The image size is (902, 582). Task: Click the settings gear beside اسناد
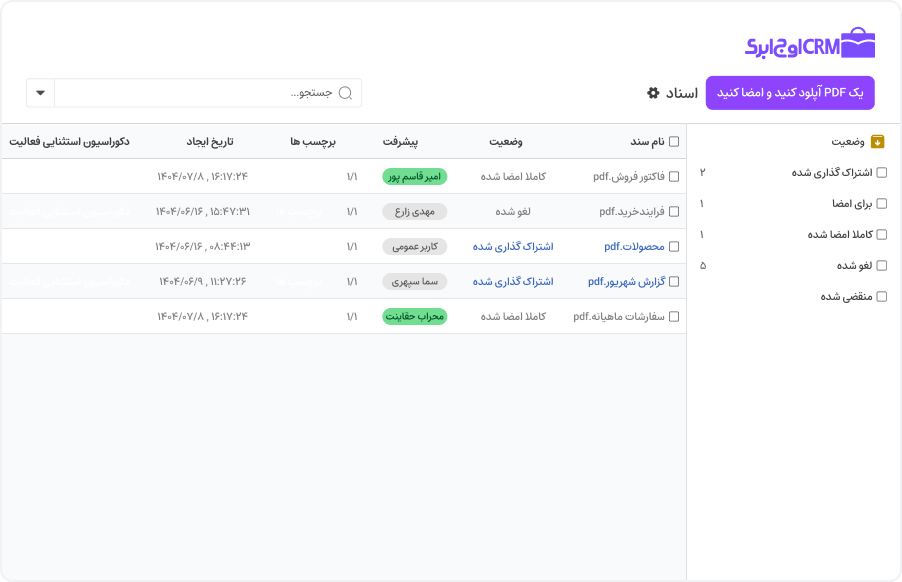coord(653,93)
